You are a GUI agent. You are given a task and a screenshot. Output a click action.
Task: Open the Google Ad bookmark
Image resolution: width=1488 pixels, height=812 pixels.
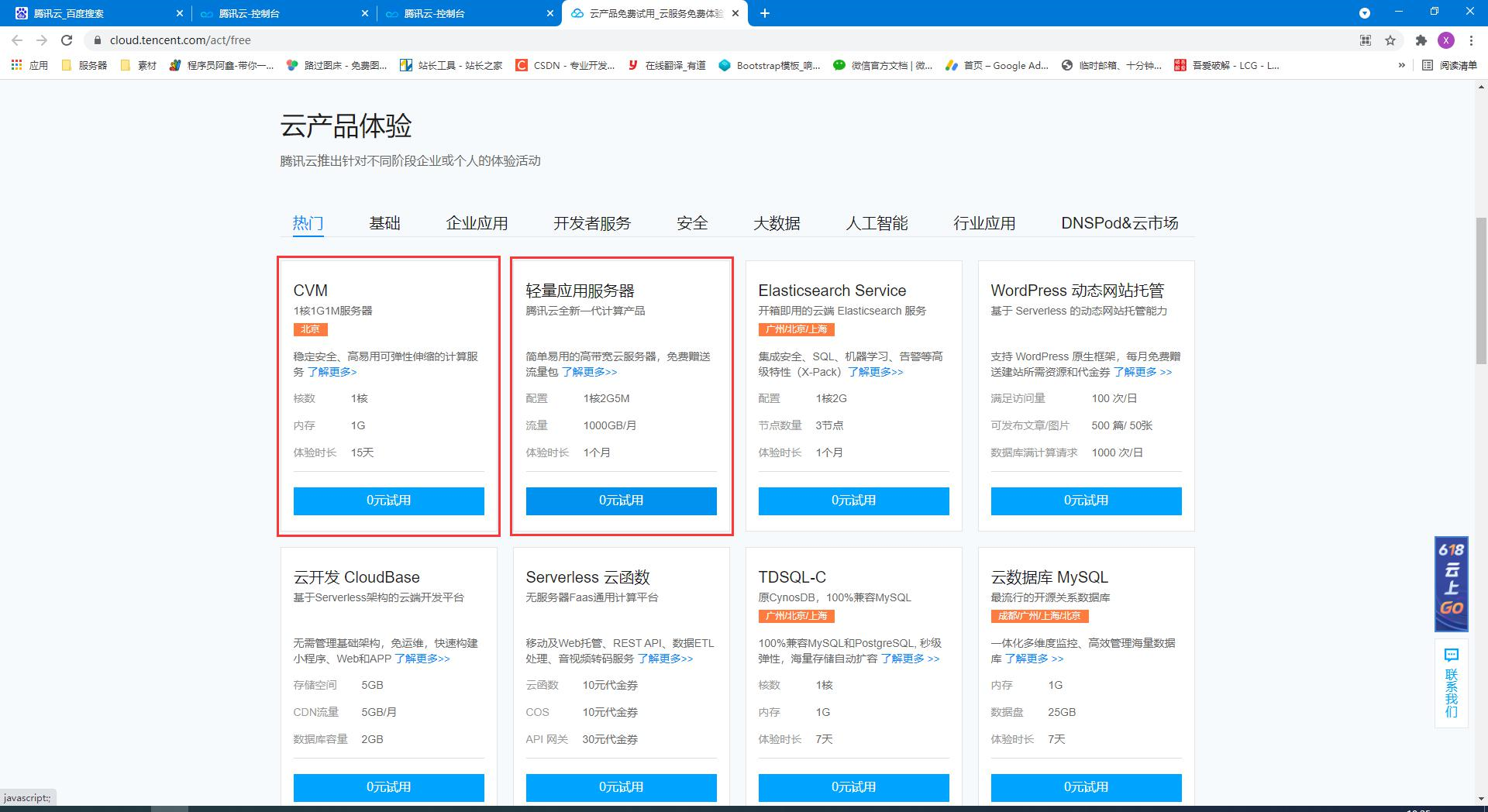(x=997, y=66)
